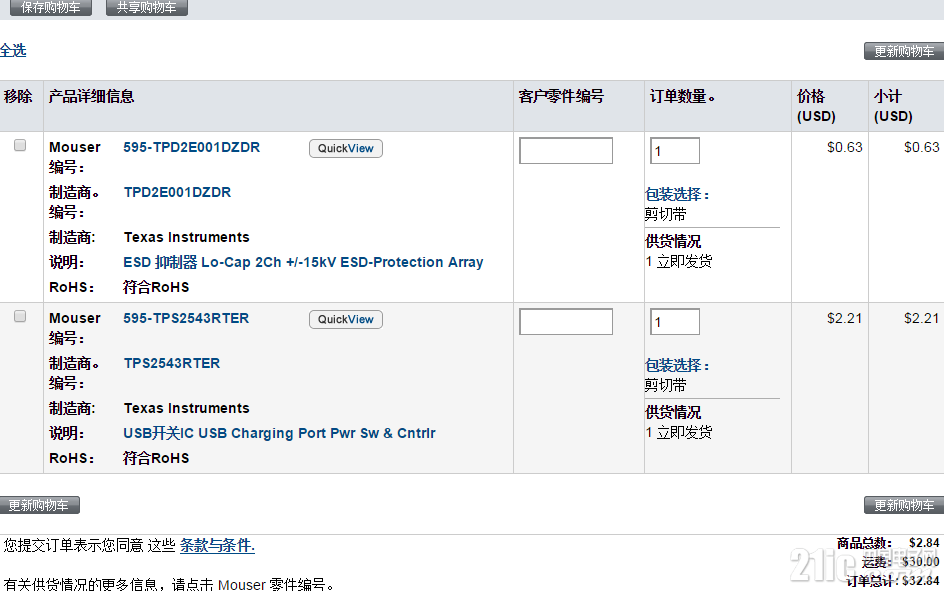
Task: Click quantity field of first item
Action: click(675, 150)
